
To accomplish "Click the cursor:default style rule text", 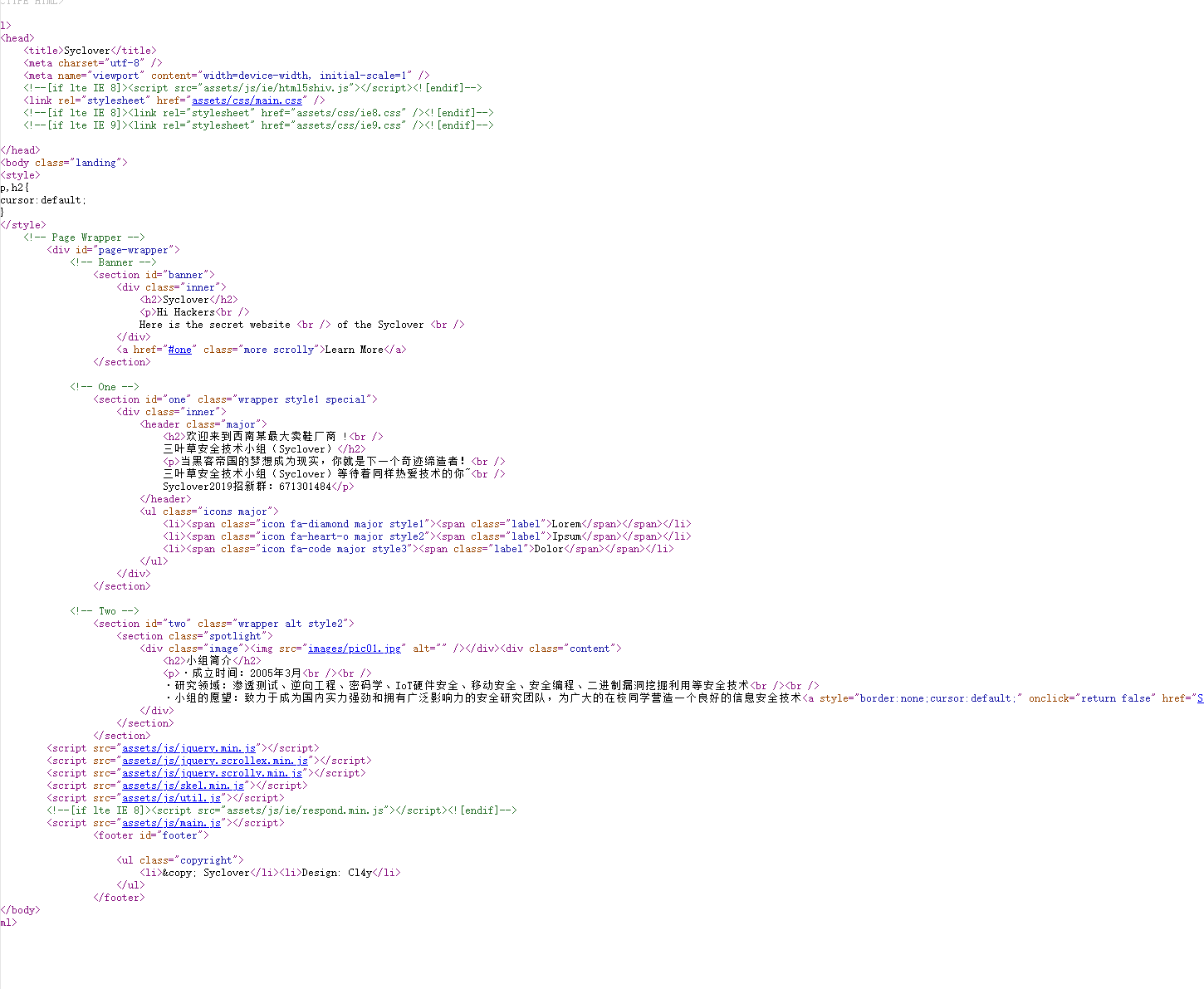I will [x=42, y=199].
